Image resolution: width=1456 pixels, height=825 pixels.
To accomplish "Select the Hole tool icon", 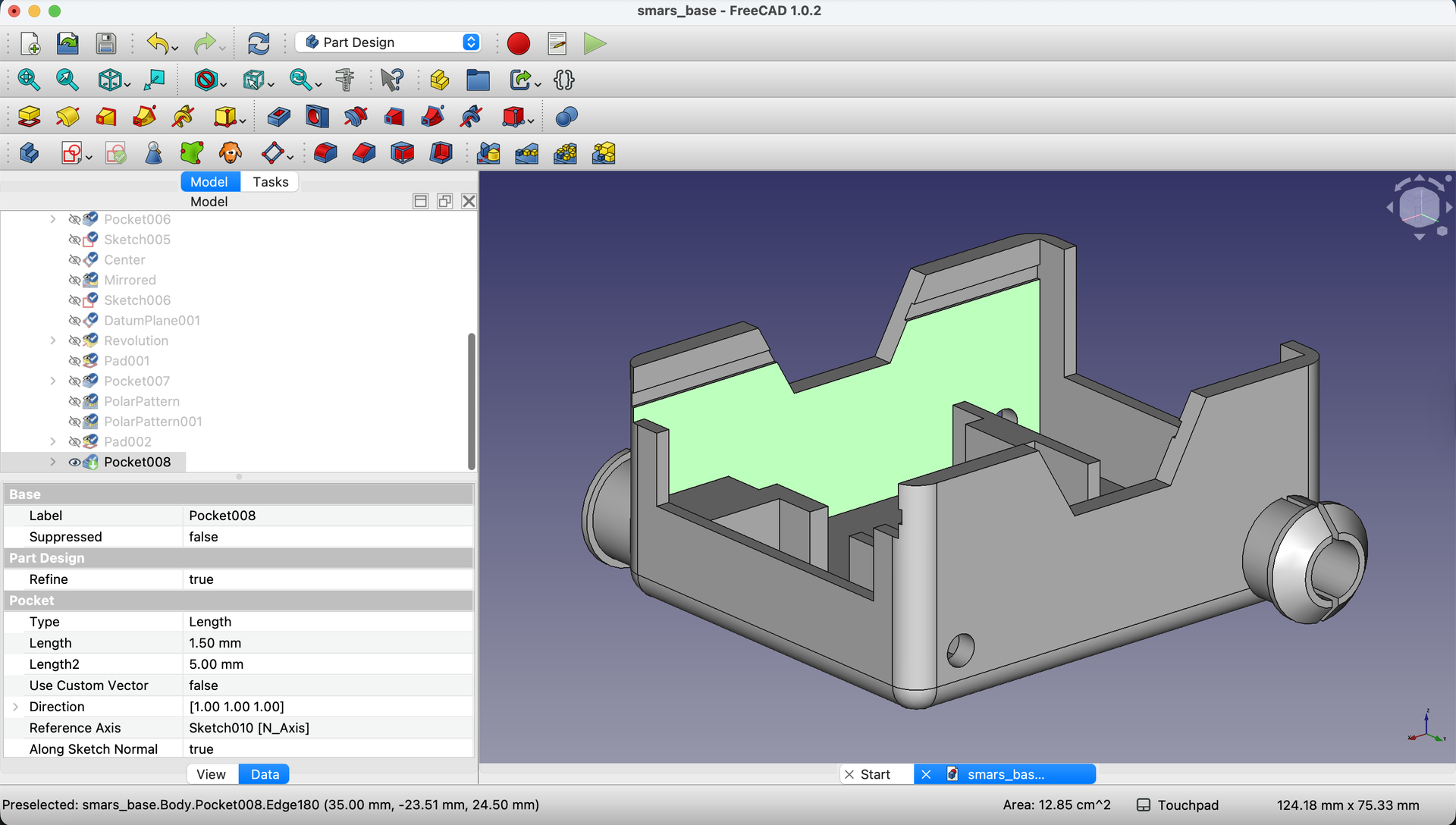I will coord(317,116).
